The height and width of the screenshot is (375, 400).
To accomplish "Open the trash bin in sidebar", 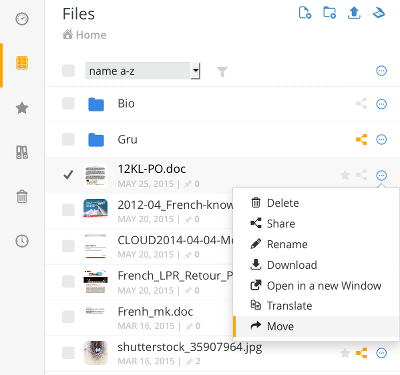I will point(22,196).
